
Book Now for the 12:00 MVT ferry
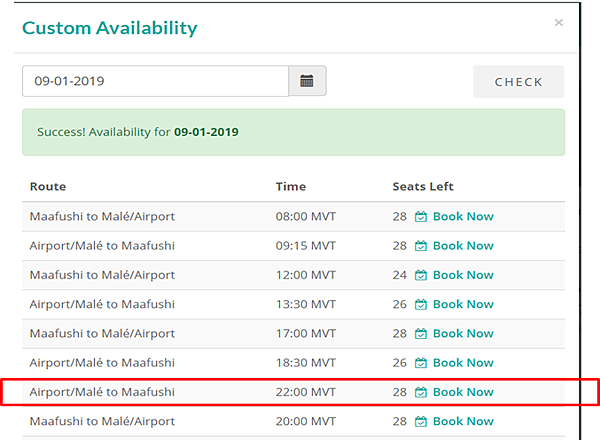[x=463, y=275]
